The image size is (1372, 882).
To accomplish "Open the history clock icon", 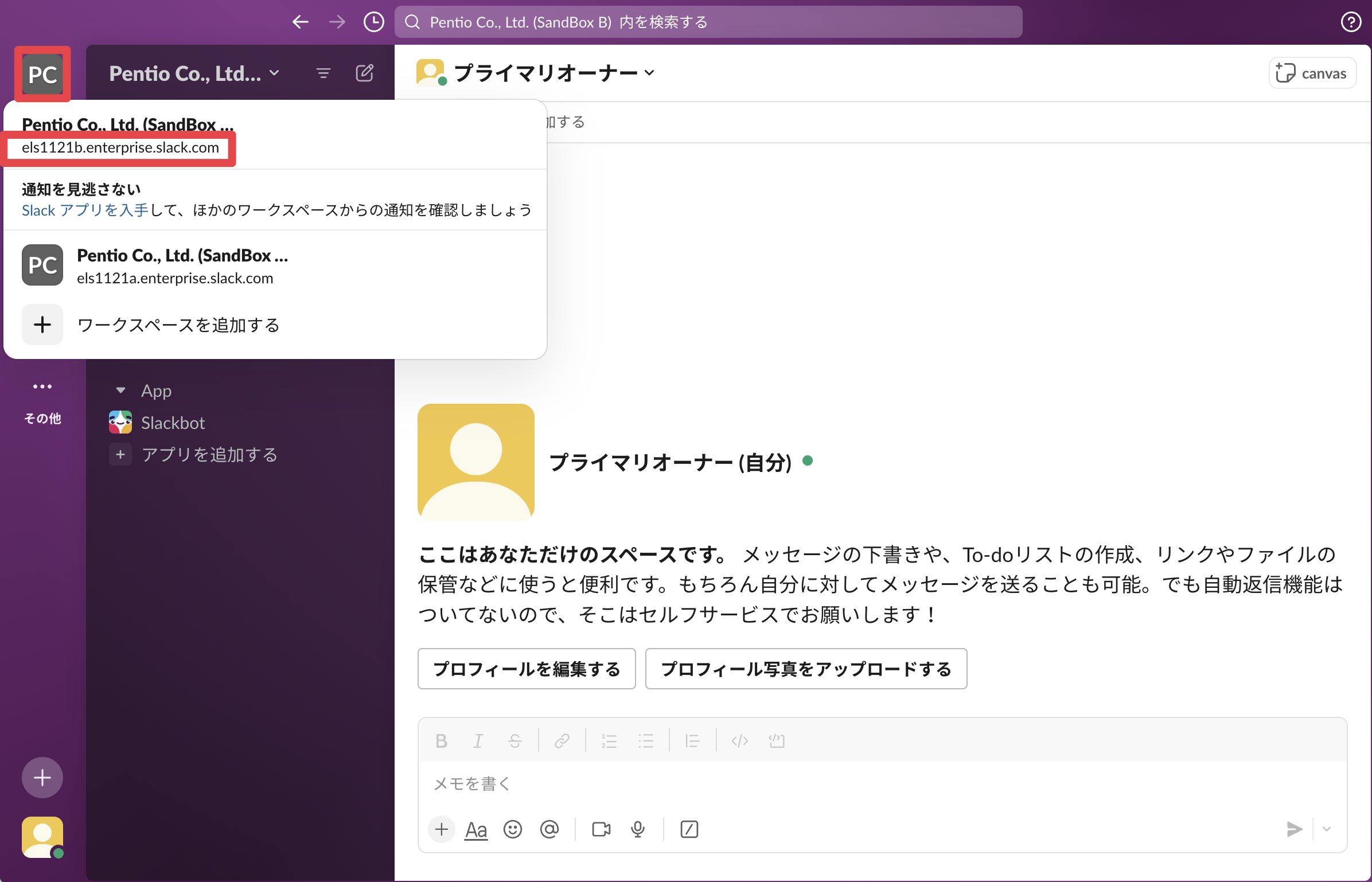I will [x=374, y=22].
